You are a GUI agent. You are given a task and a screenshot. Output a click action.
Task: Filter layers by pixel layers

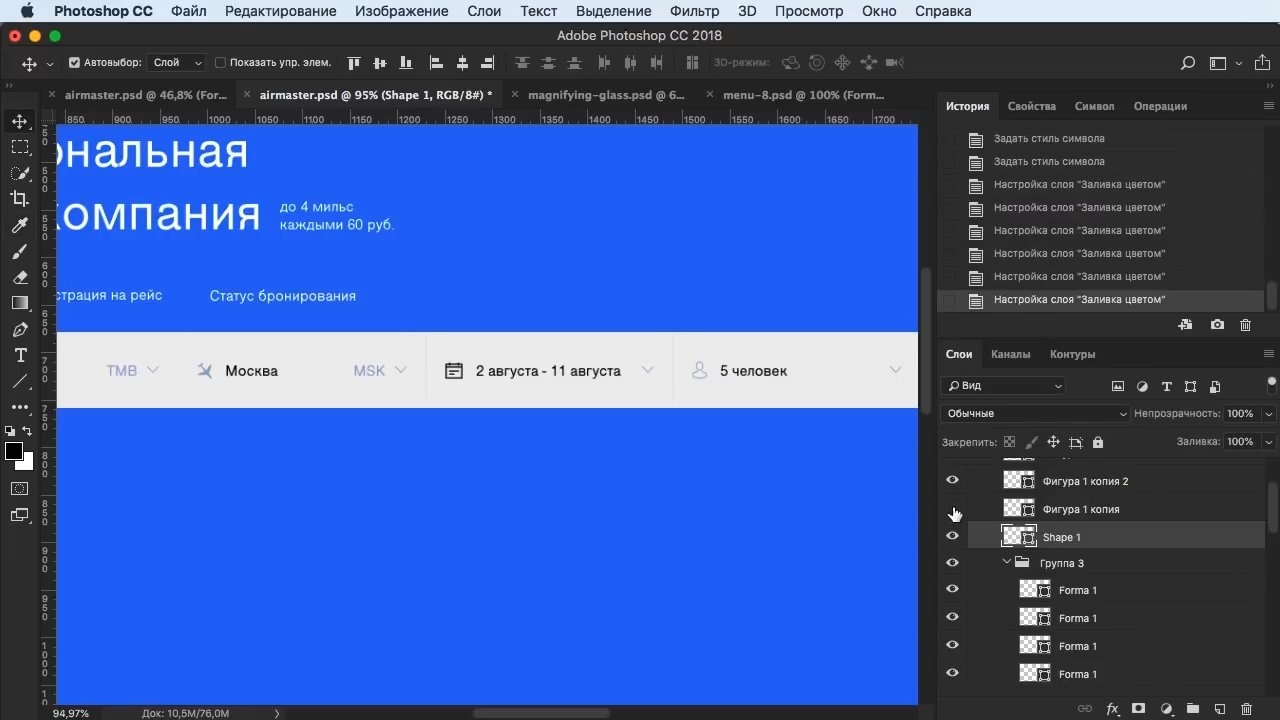pos(1118,386)
